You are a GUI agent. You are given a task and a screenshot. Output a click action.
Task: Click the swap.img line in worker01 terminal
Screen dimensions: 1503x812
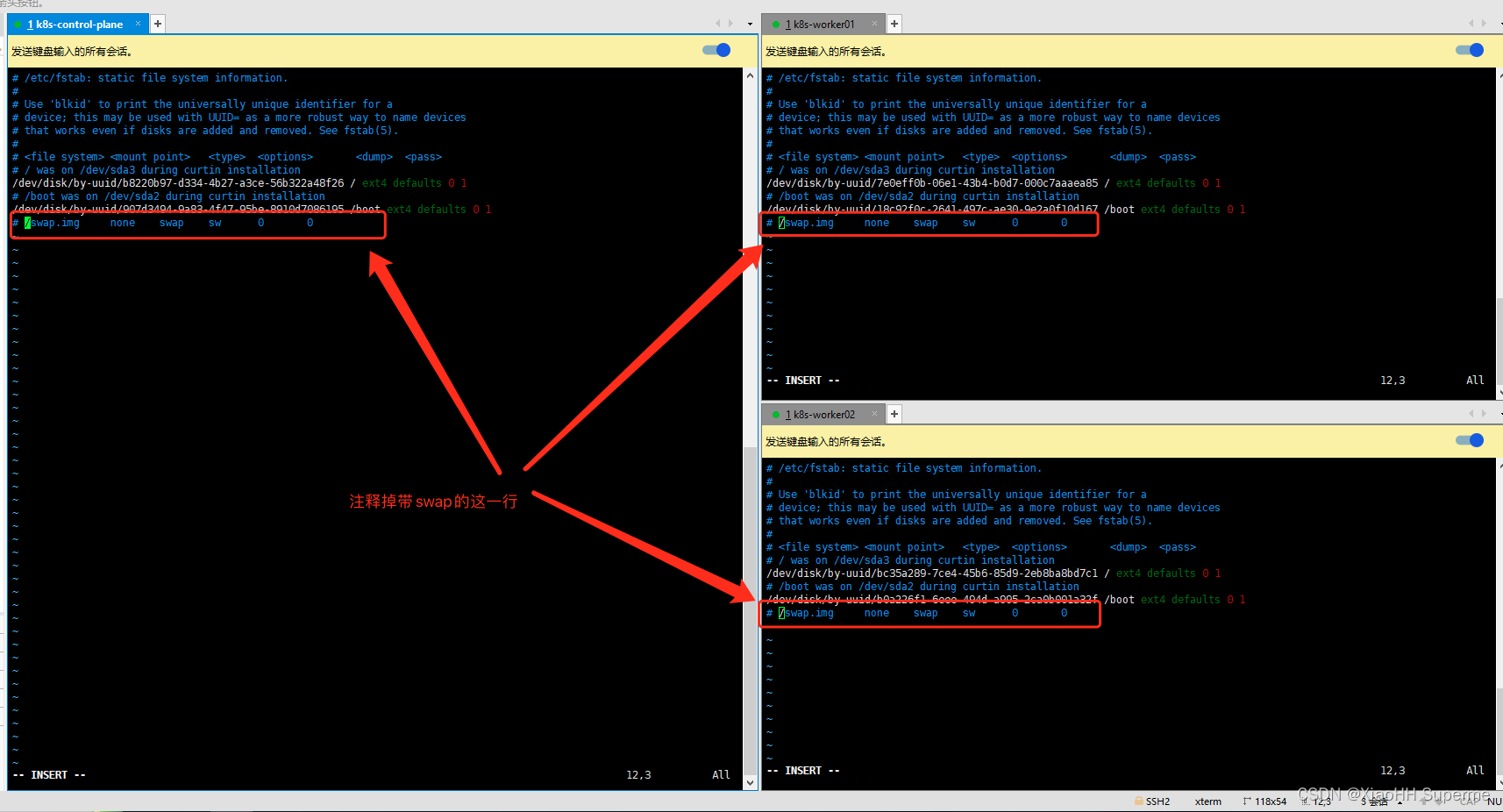tap(916, 223)
